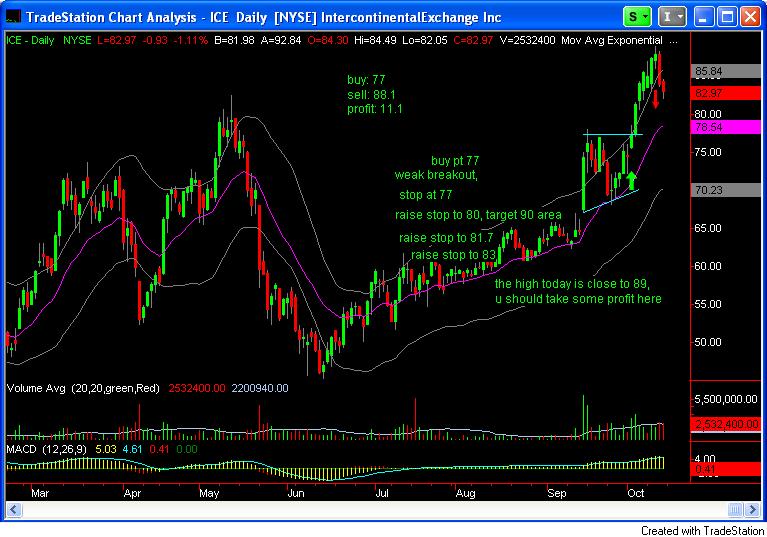Click the 'Oct' time axis label

tap(635, 493)
